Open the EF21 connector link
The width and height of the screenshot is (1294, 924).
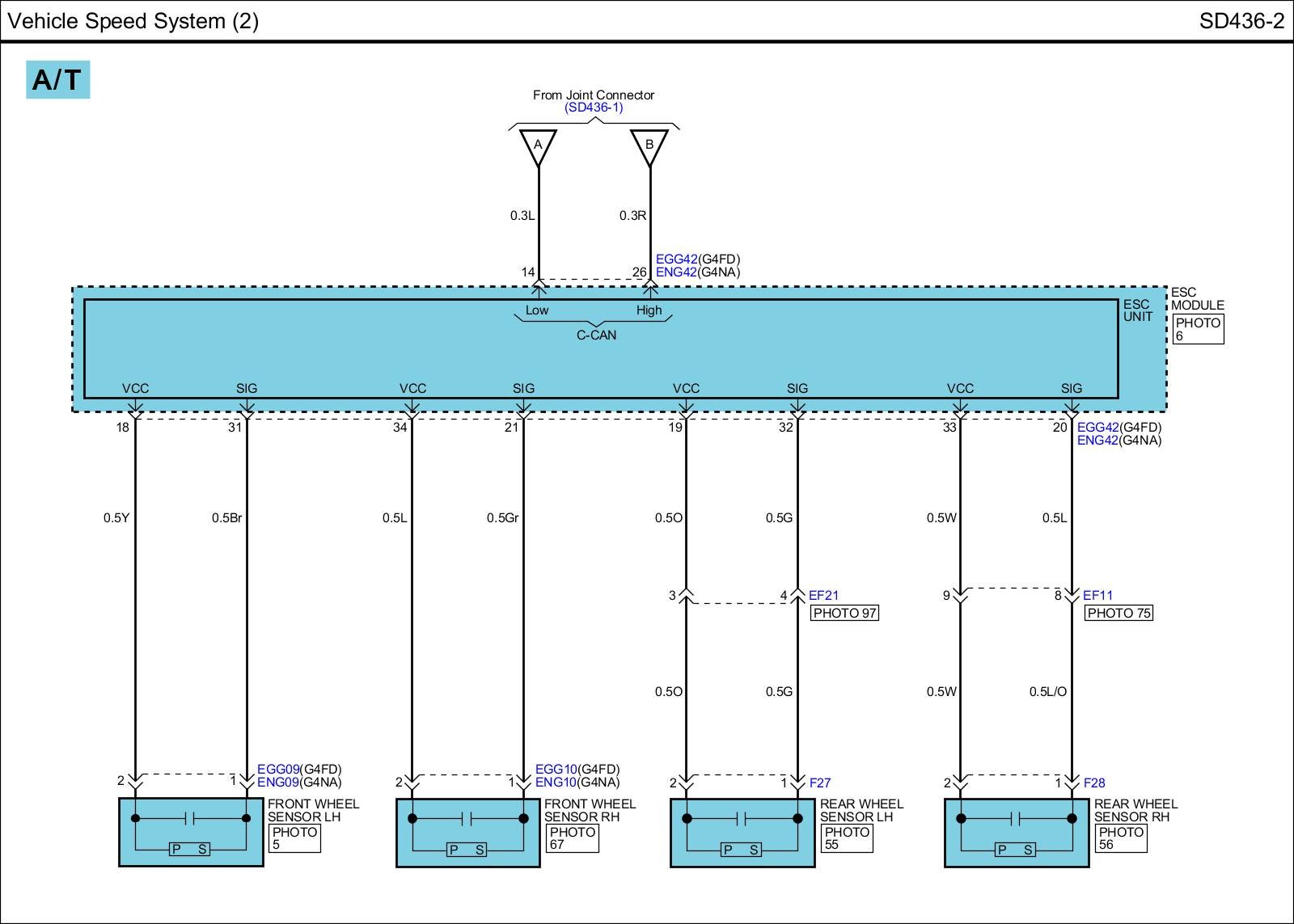(x=823, y=596)
